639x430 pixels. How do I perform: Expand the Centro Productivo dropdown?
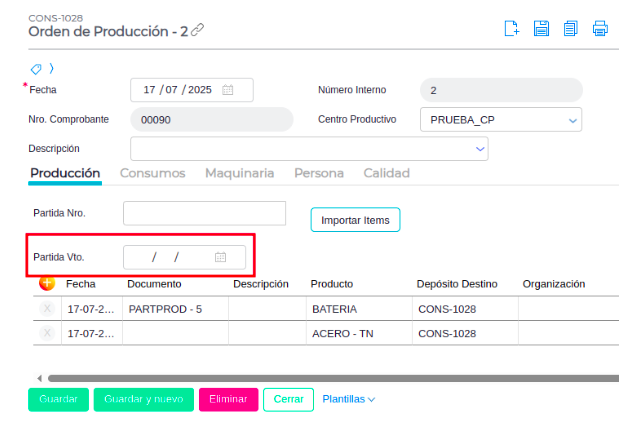coord(573,120)
